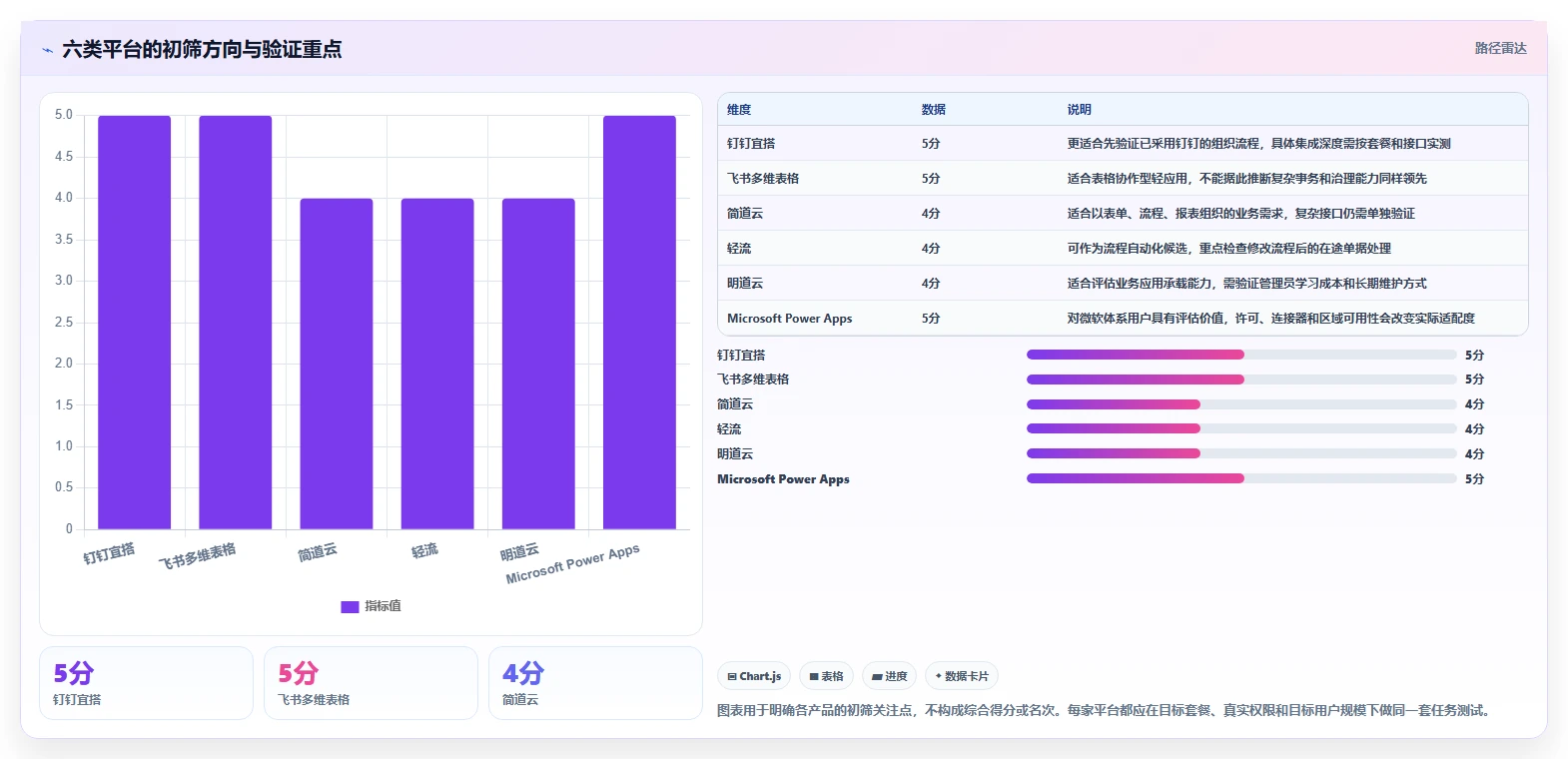Click the 飞书多维表格 bar in the chart
This screenshot has height=759, width=1568.
tap(236, 323)
